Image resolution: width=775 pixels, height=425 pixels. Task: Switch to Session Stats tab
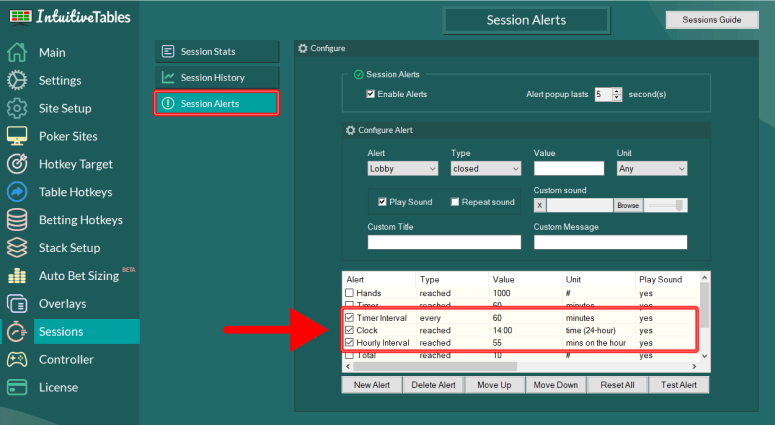(217, 51)
